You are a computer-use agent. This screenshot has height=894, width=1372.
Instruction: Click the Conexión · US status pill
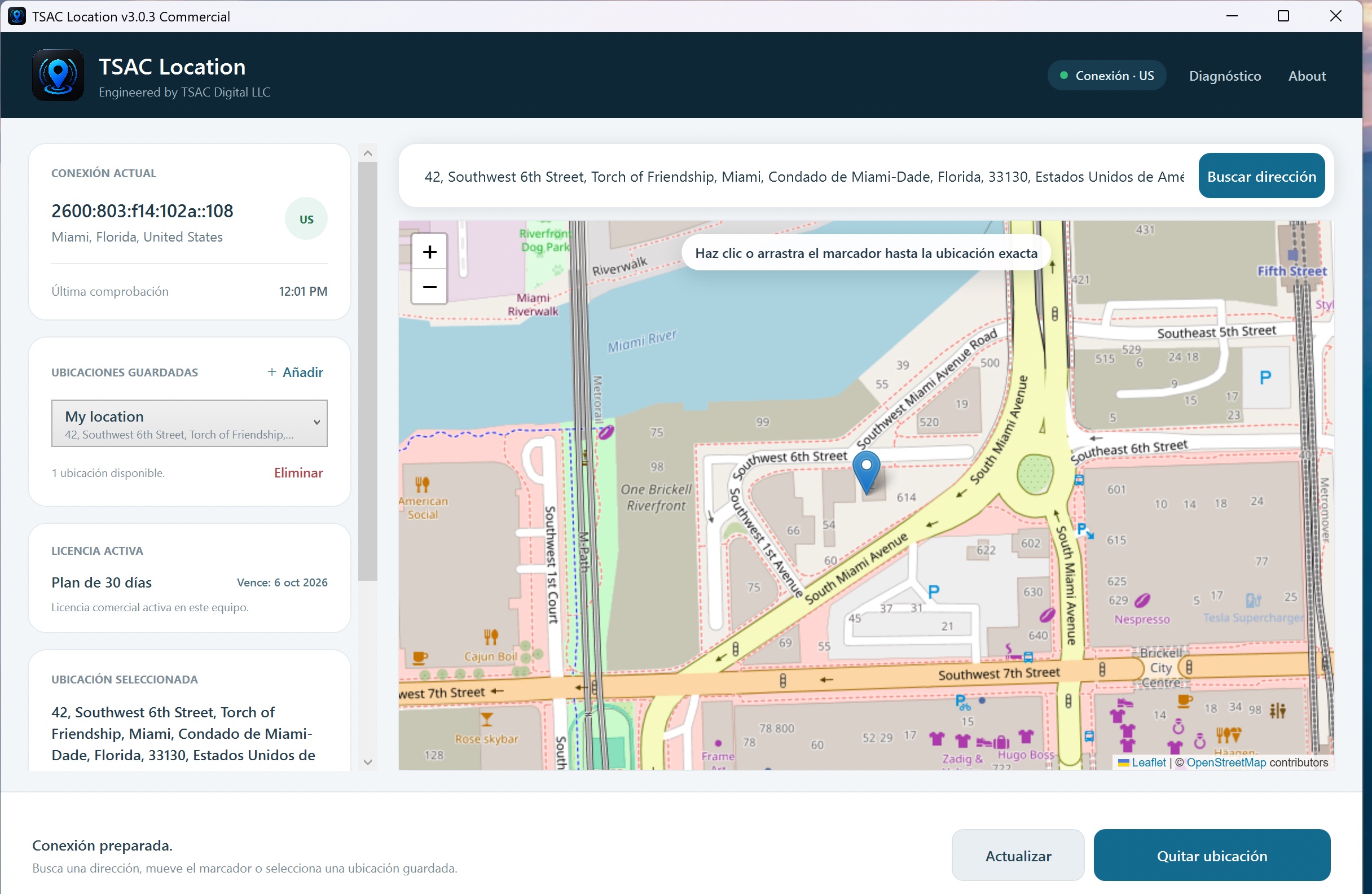coord(1107,76)
